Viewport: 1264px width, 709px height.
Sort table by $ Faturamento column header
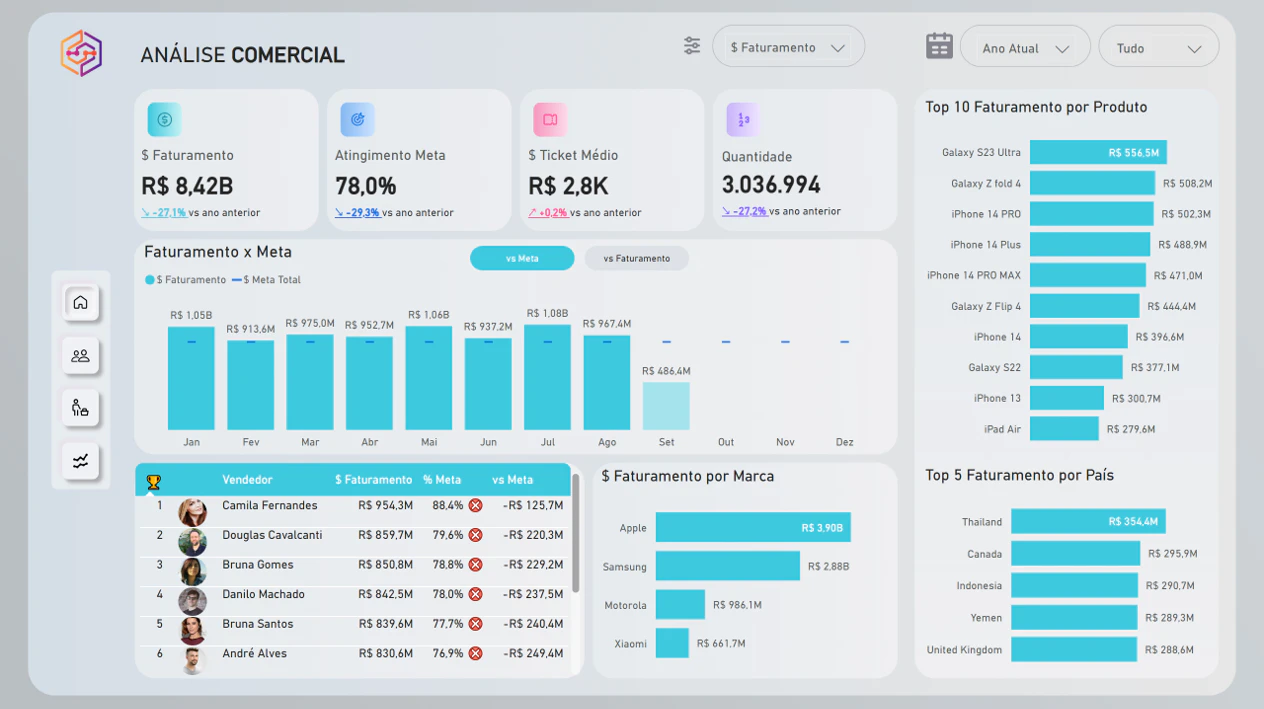(373, 480)
